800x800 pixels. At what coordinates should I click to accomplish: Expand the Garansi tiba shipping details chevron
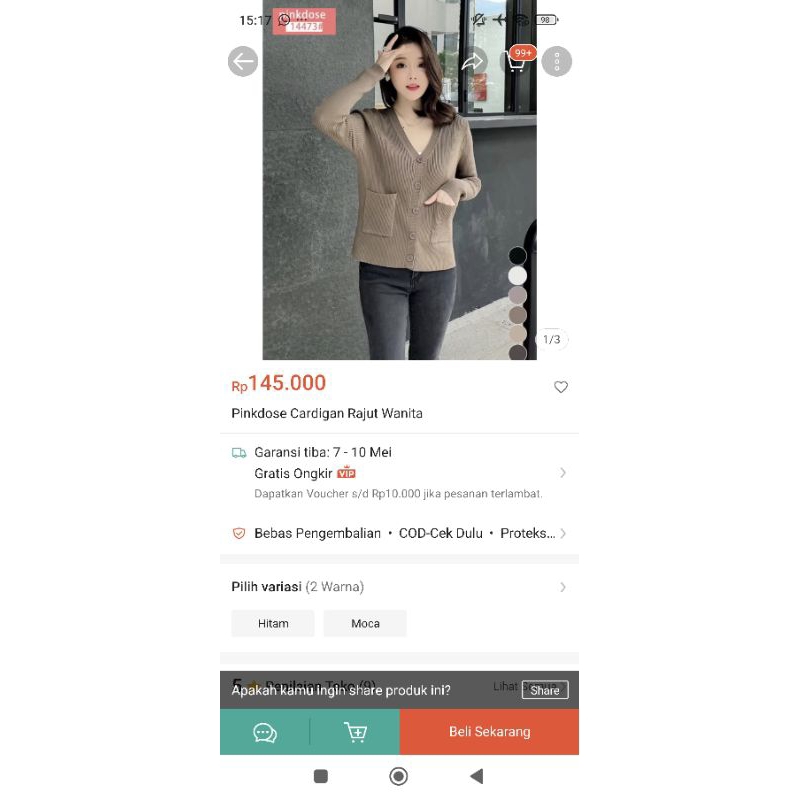point(563,473)
